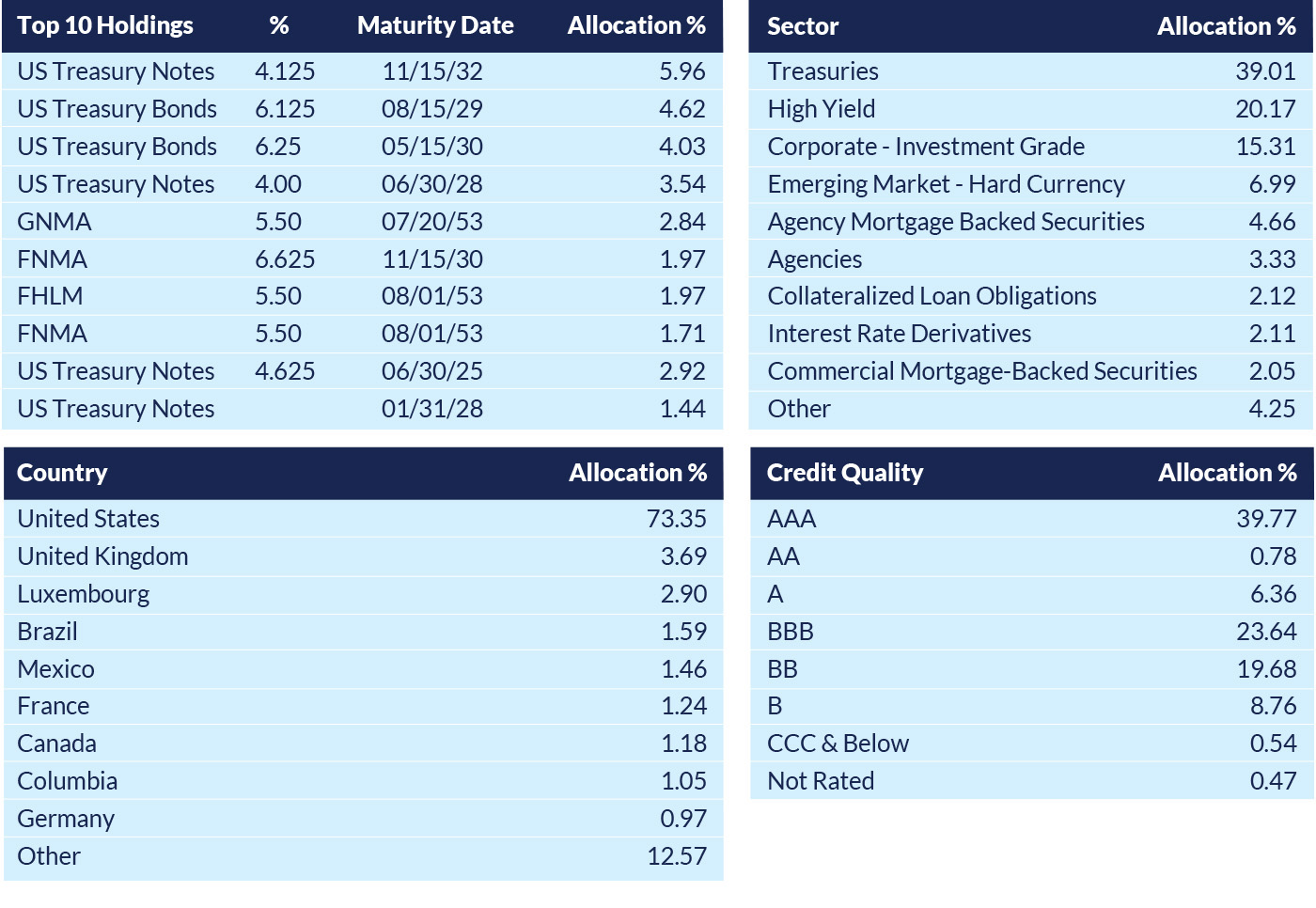
Task: Select the BBB credit quality row
Action: [791, 632]
